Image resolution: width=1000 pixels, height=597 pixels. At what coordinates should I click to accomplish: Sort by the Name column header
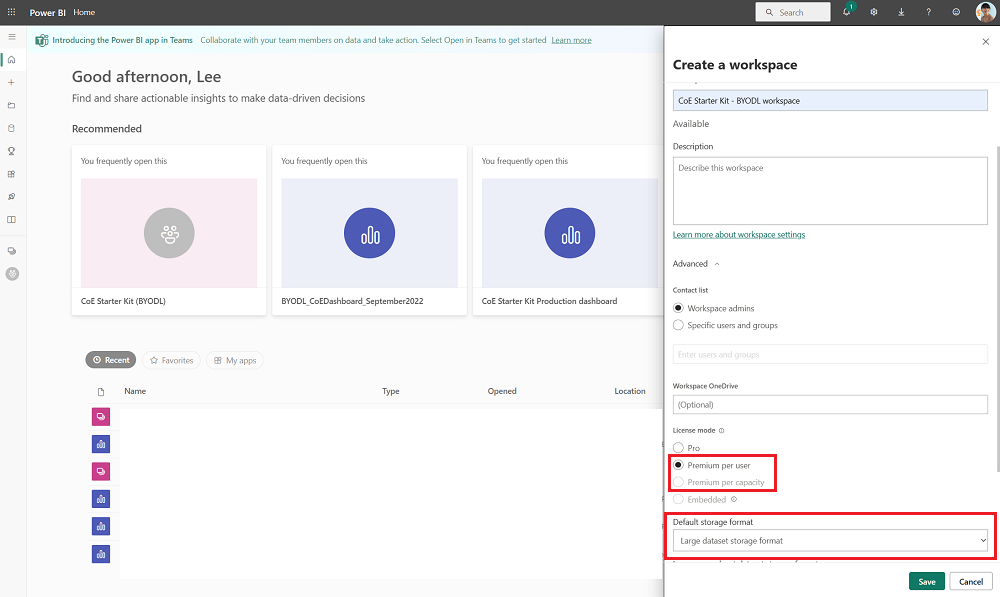135,391
